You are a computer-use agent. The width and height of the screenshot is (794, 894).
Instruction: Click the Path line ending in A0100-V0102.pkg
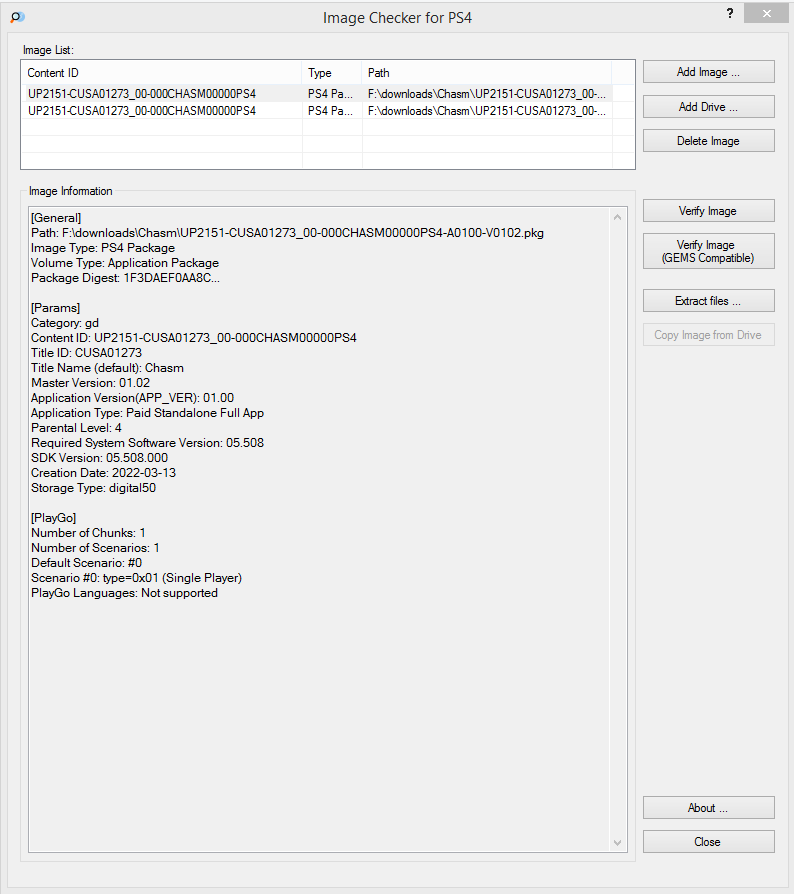click(287, 233)
